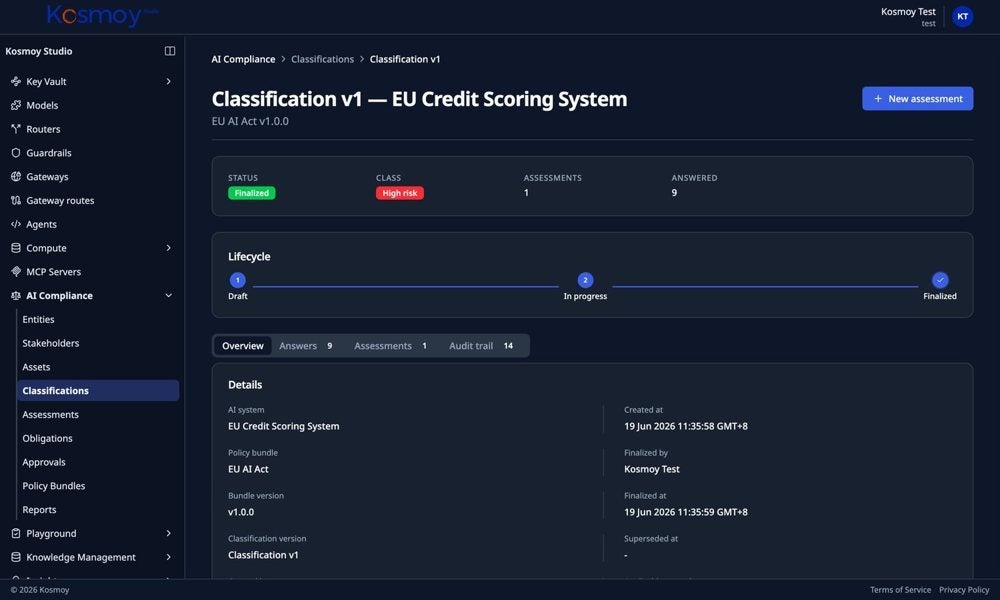
Task: Open Terms of Service link
Action: [x=900, y=590]
